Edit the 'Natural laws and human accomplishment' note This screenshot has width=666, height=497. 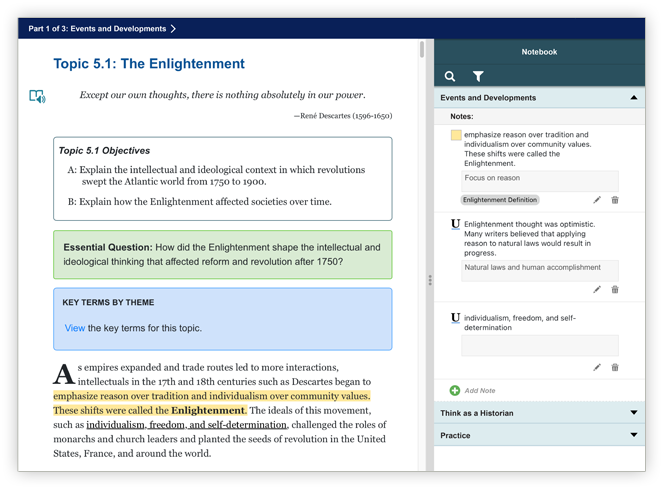click(597, 289)
